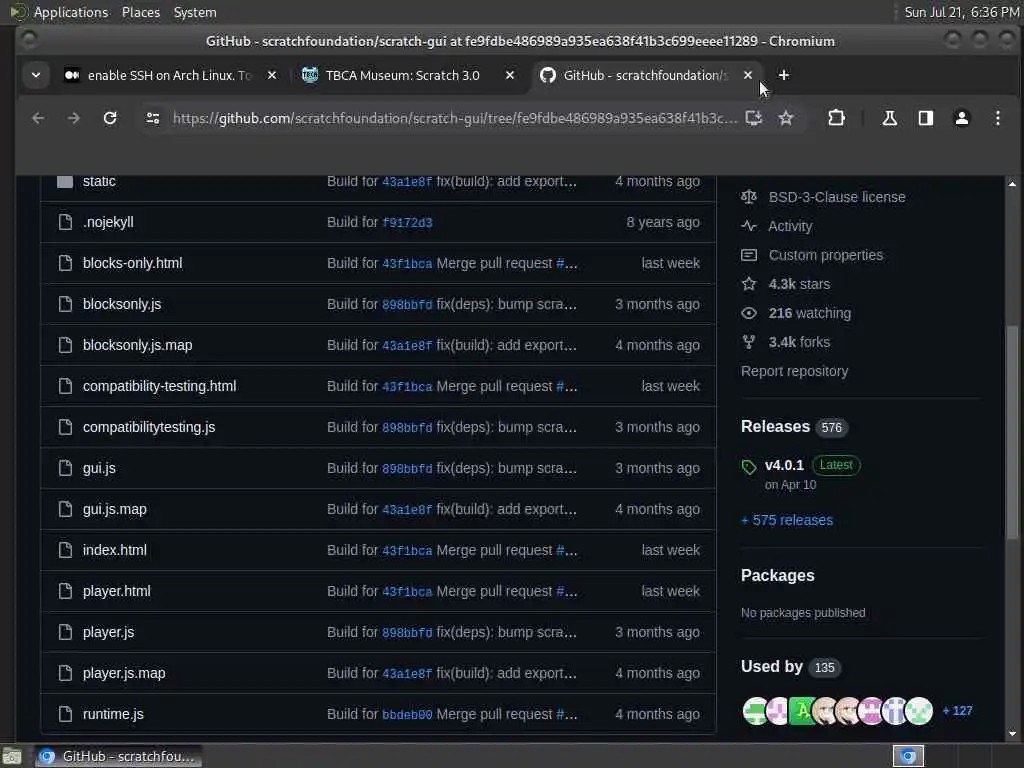1024x768 pixels.
Task: Close the enable SSH on Arch Linux tab
Action: point(272,75)
